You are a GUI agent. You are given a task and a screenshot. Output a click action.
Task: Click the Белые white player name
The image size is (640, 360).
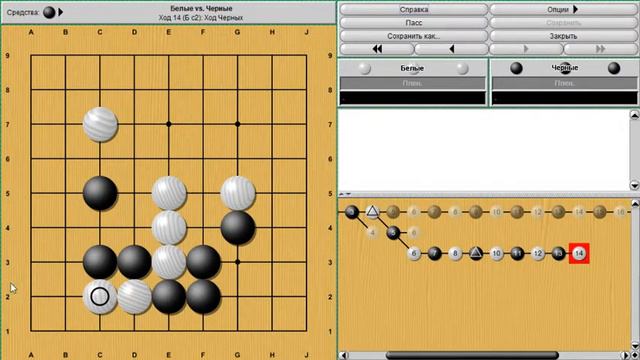[412, 68]
